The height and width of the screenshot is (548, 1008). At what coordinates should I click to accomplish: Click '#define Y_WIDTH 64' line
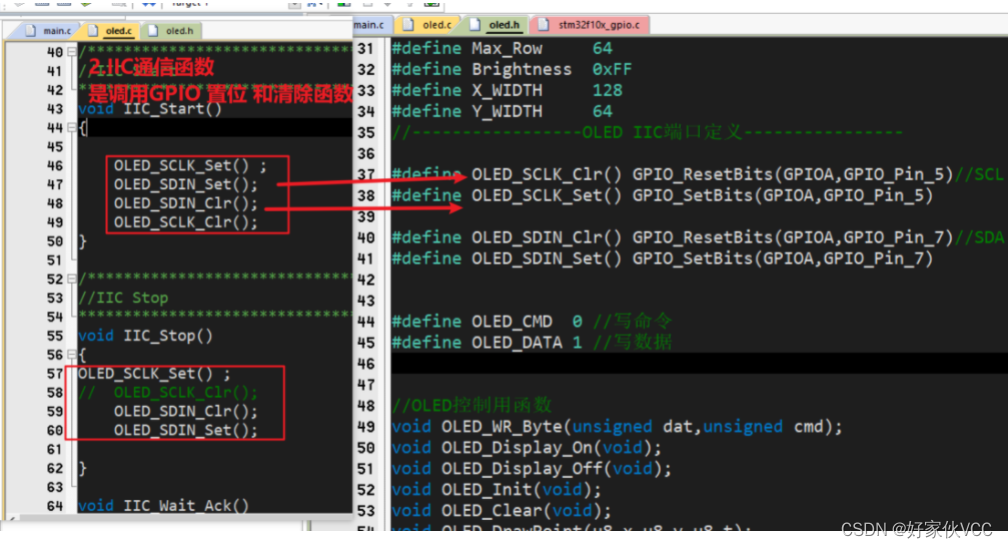[502, 111]
